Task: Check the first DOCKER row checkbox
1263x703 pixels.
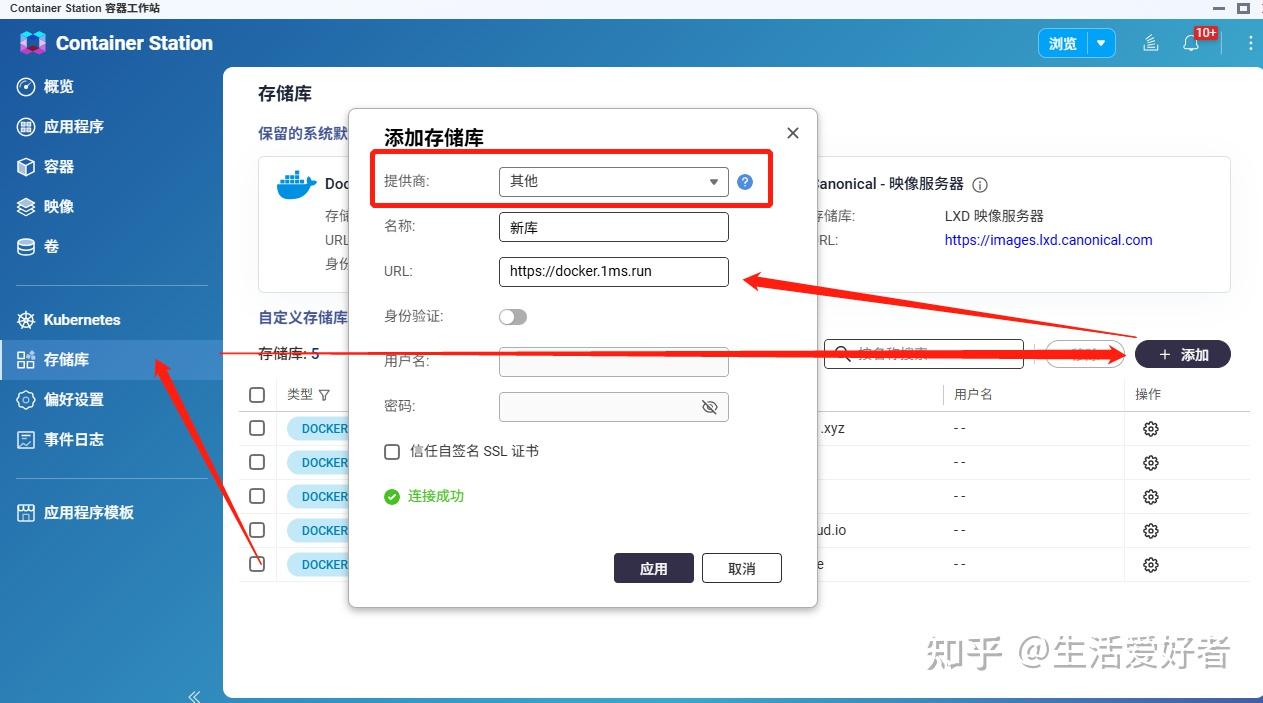Action: (x=257, y=428)
